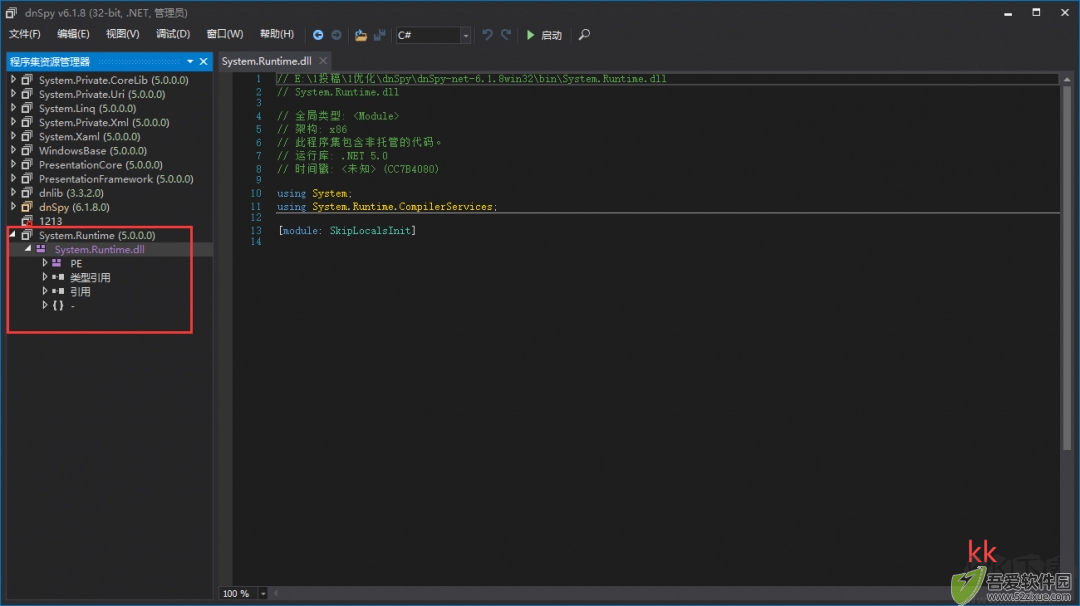Start debugging with the green play icon
This screenshot has height=606, width=1080.
coord(530,34)
